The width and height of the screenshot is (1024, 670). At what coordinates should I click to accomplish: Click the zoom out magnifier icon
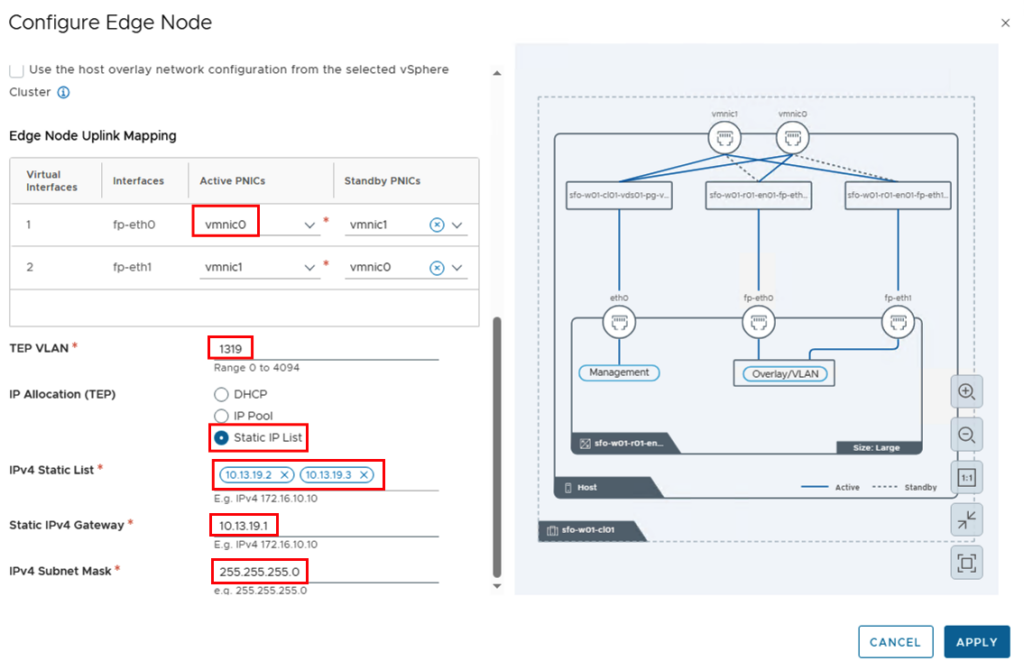click(x=966, y=435)
